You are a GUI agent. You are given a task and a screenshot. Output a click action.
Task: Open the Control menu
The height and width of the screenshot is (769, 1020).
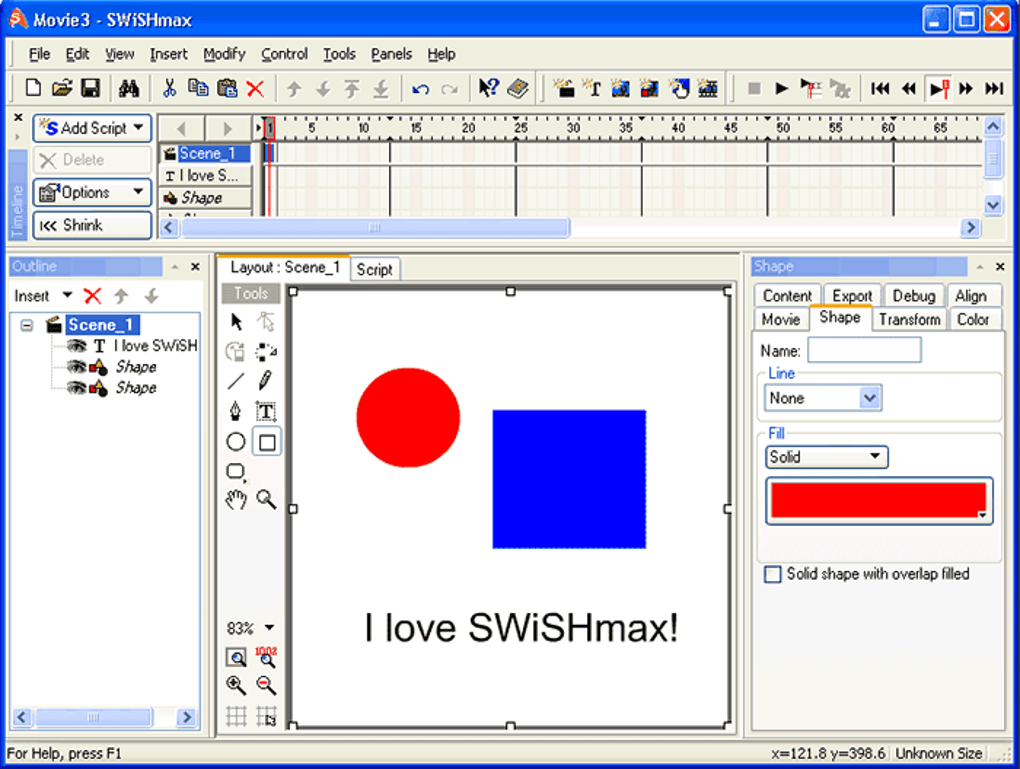point(284,54)
